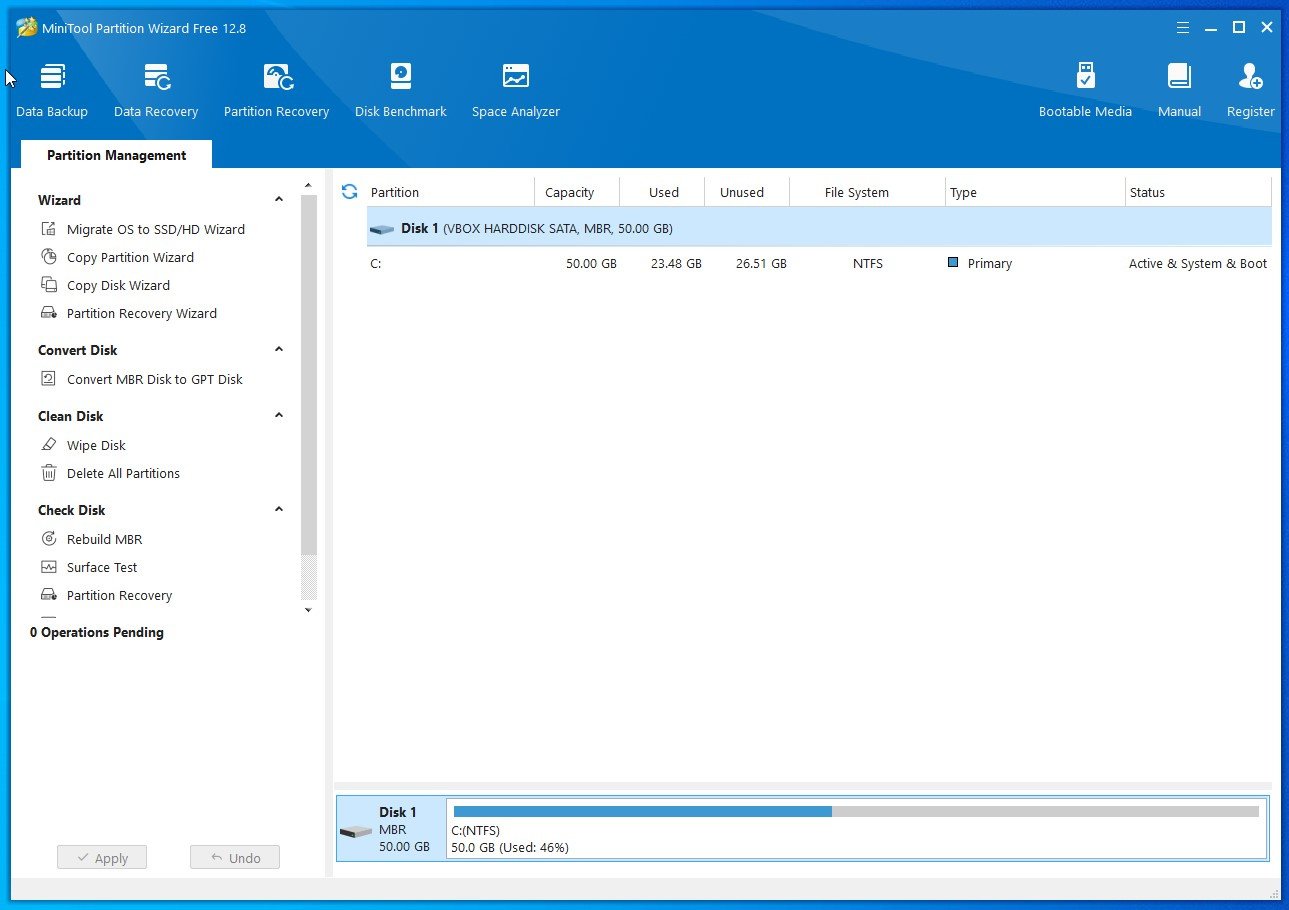This screenshot has width=1289, height=910.
Task: Run the Surface Test option
Action: tap(102, 567)
